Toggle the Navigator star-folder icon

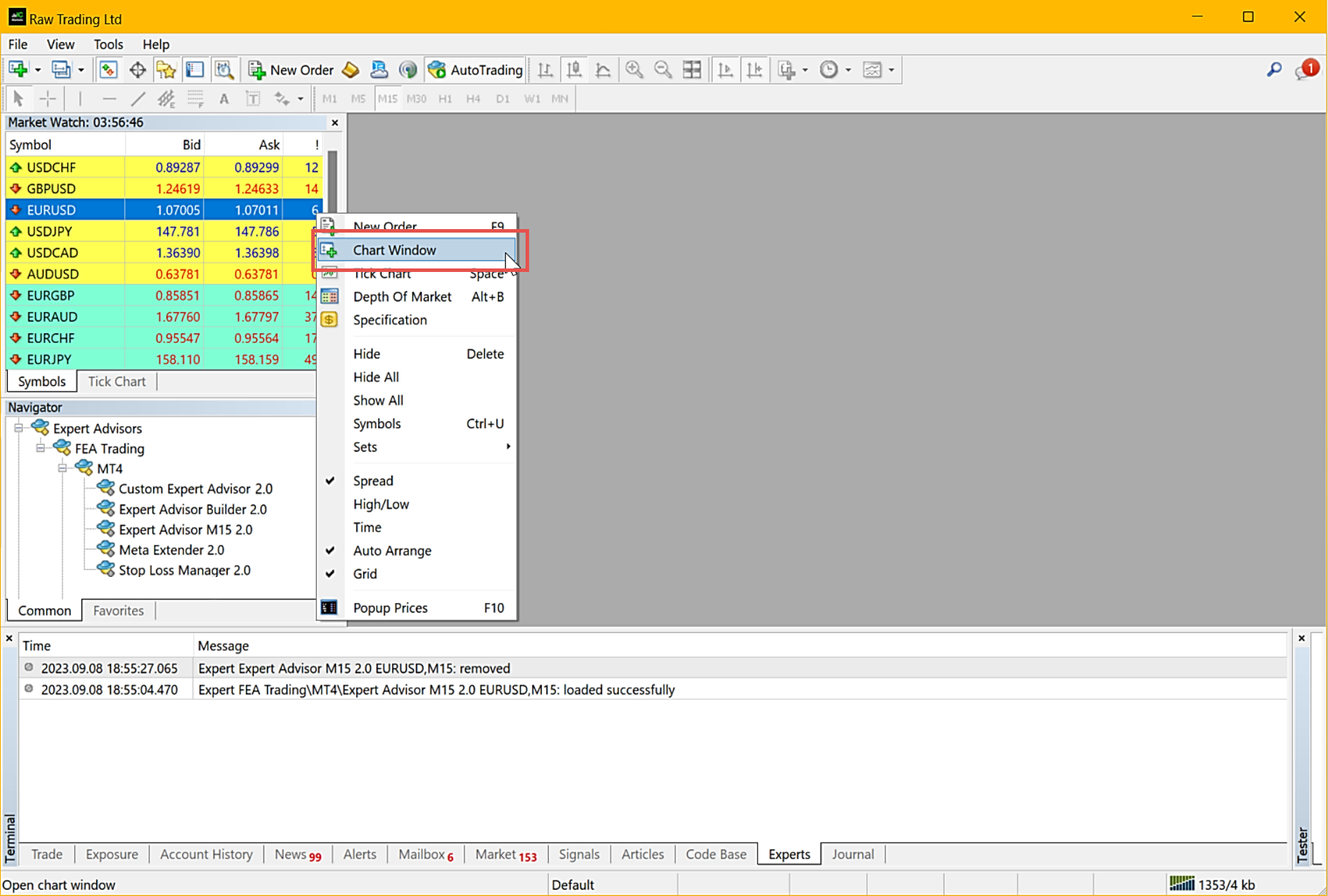coord(166,70)
